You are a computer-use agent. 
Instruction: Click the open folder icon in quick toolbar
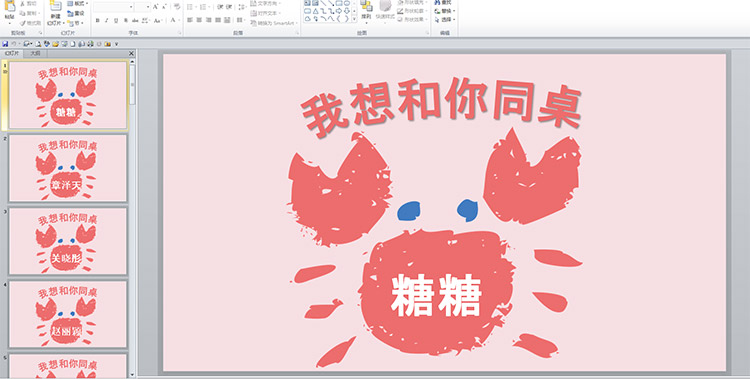coord(55,44)
